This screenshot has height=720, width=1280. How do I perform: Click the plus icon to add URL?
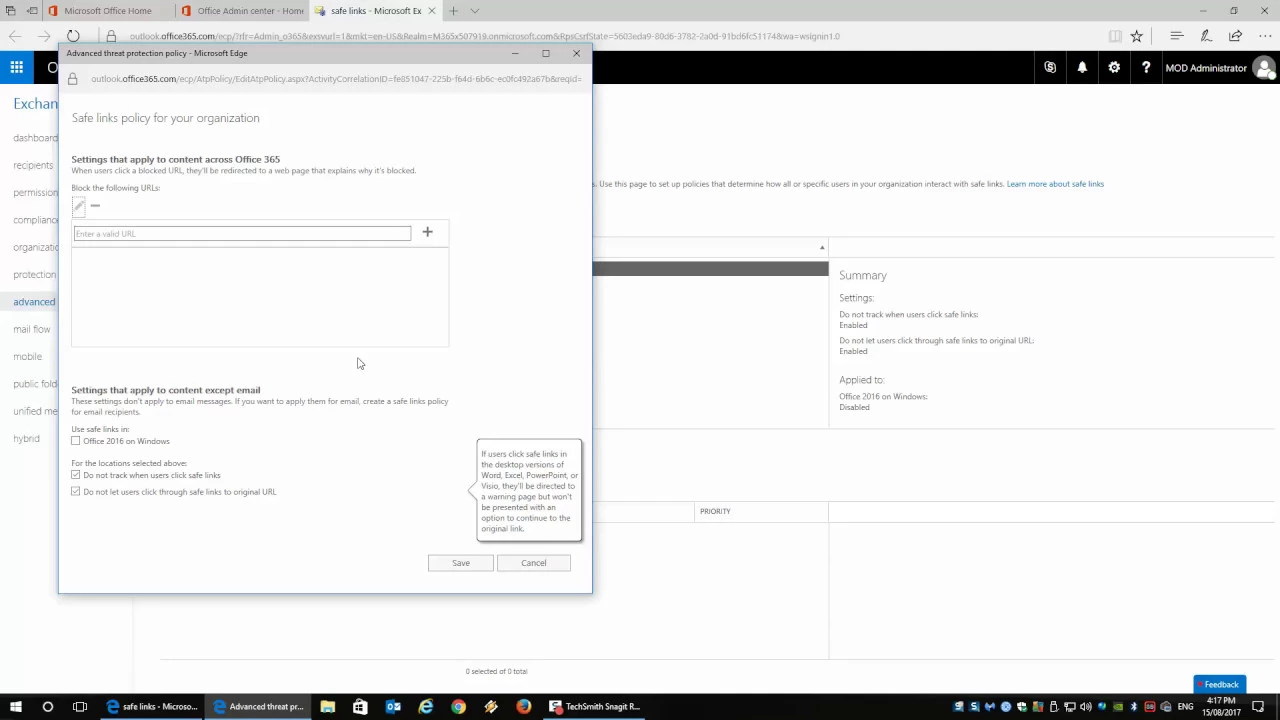427,232
